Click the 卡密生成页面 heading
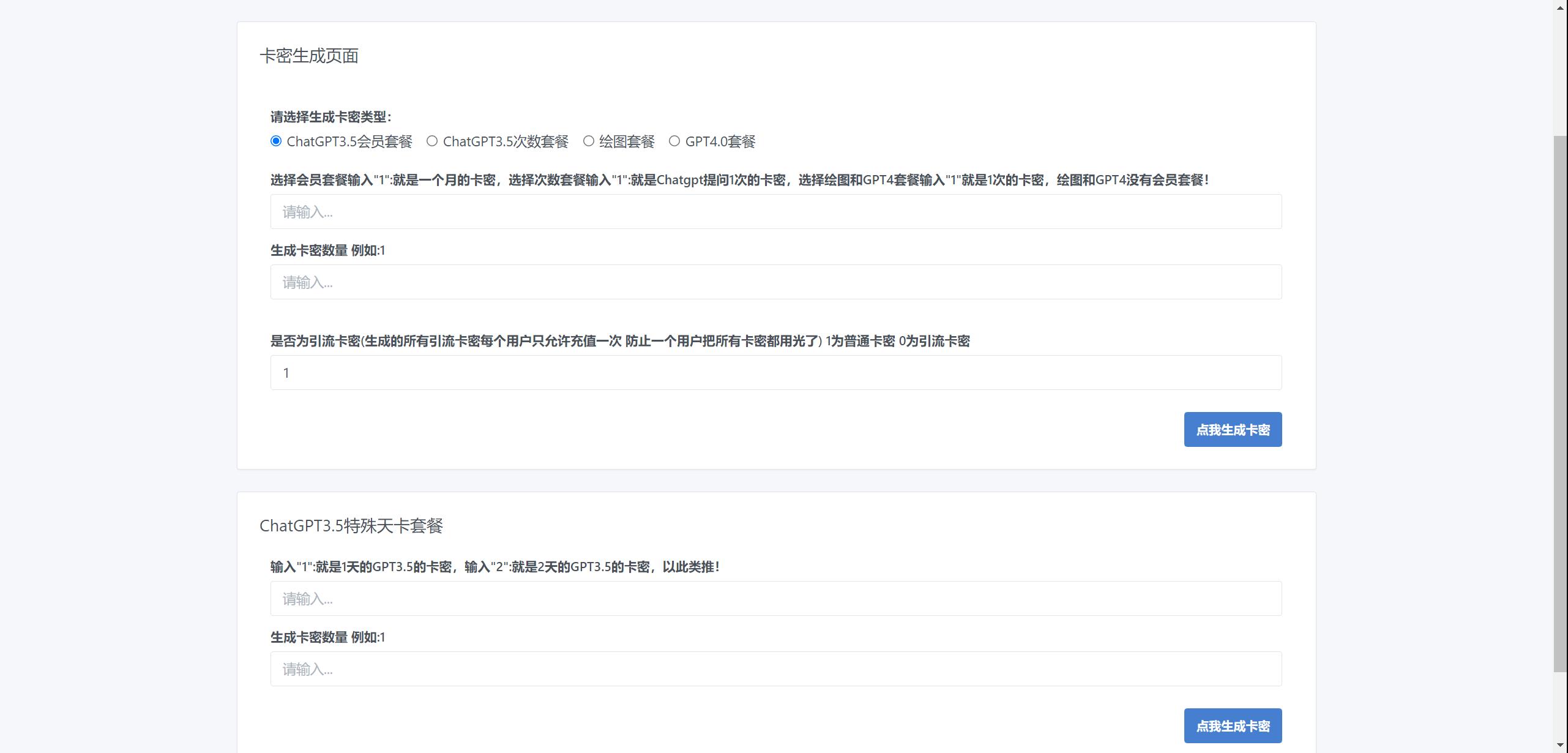 point(309,56)
